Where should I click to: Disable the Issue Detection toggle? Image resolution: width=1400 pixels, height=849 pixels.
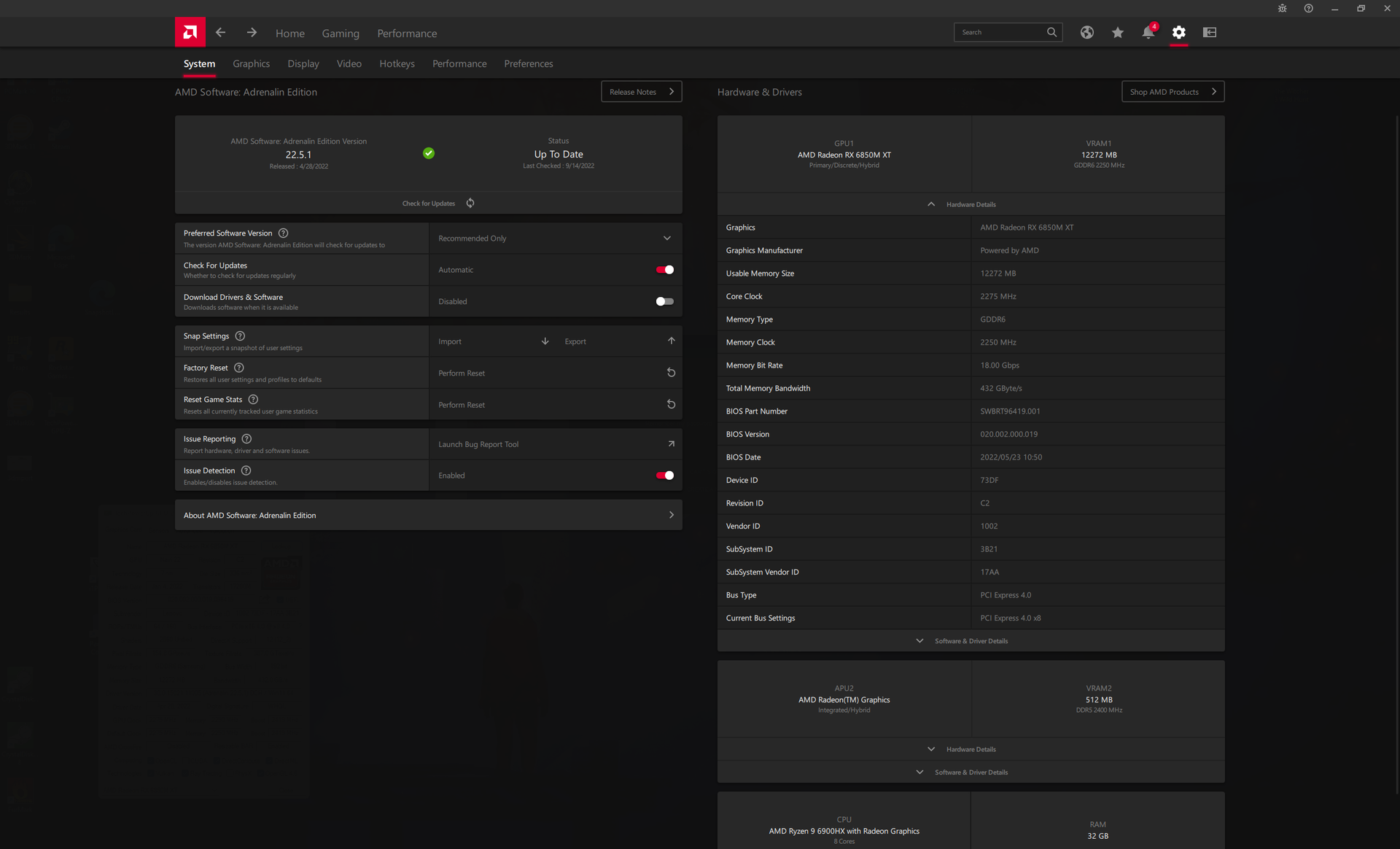(x=664, y=476)
